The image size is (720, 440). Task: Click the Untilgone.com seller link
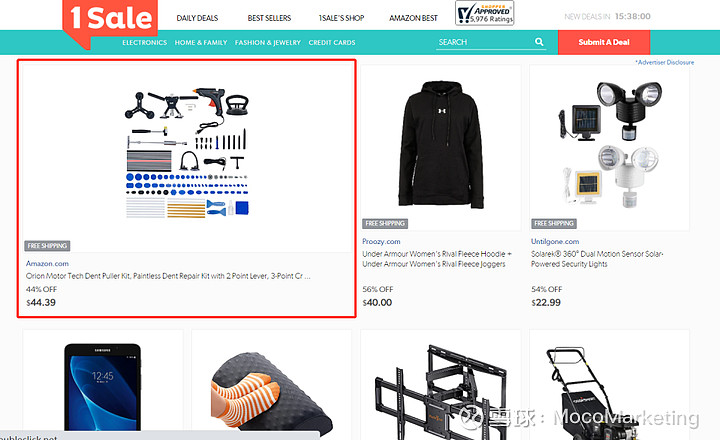coord(555,241)
